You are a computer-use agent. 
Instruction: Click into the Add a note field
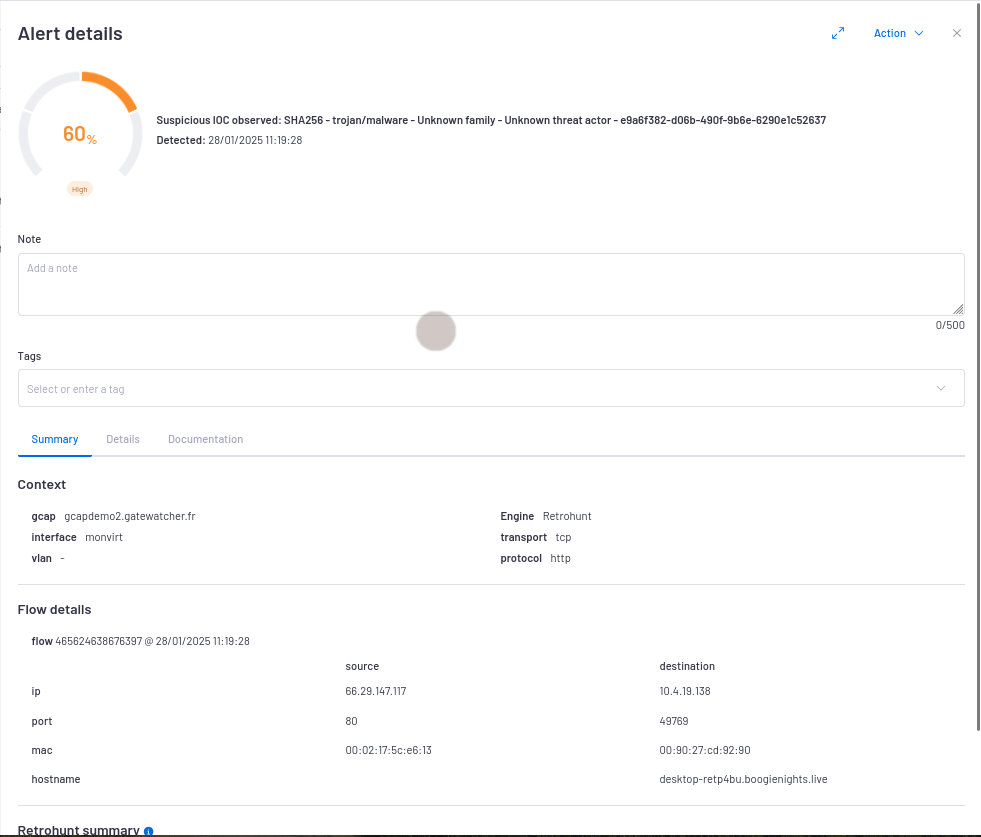point(491,285)
